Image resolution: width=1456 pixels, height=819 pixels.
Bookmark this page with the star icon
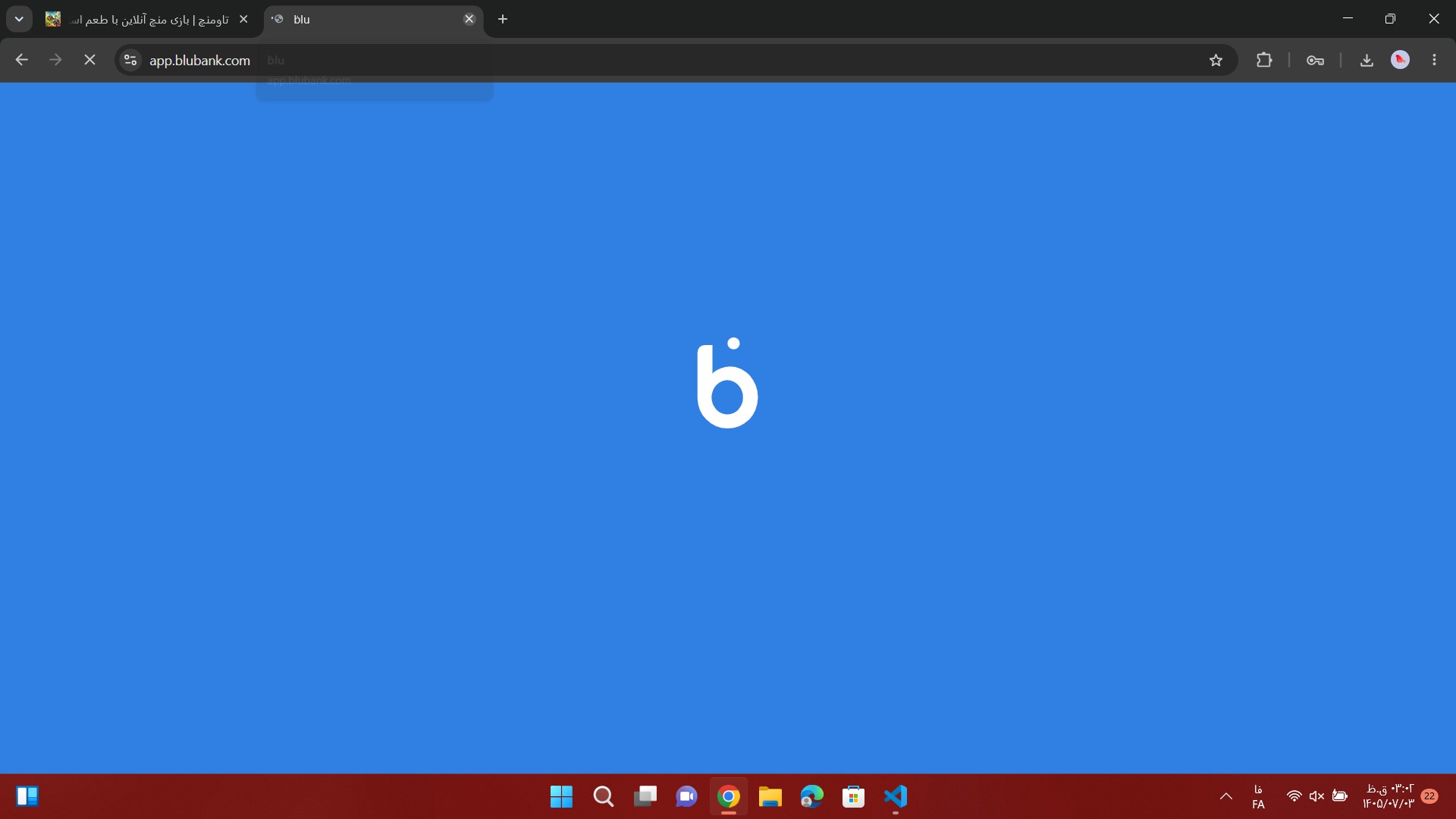coord(1216,60)
